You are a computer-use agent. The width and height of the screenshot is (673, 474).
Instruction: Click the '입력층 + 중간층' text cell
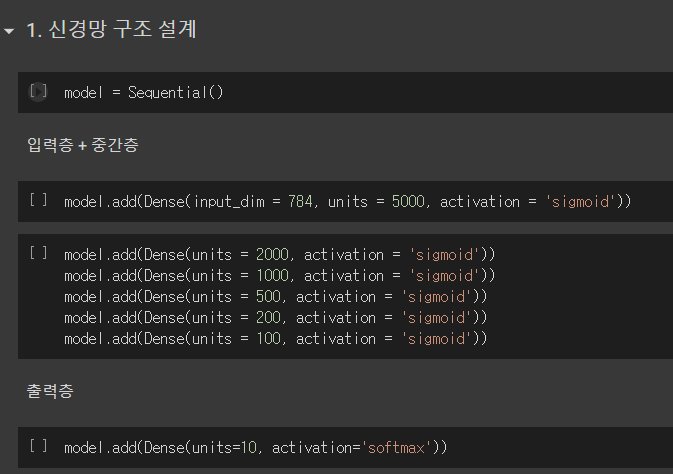(83, 145)
